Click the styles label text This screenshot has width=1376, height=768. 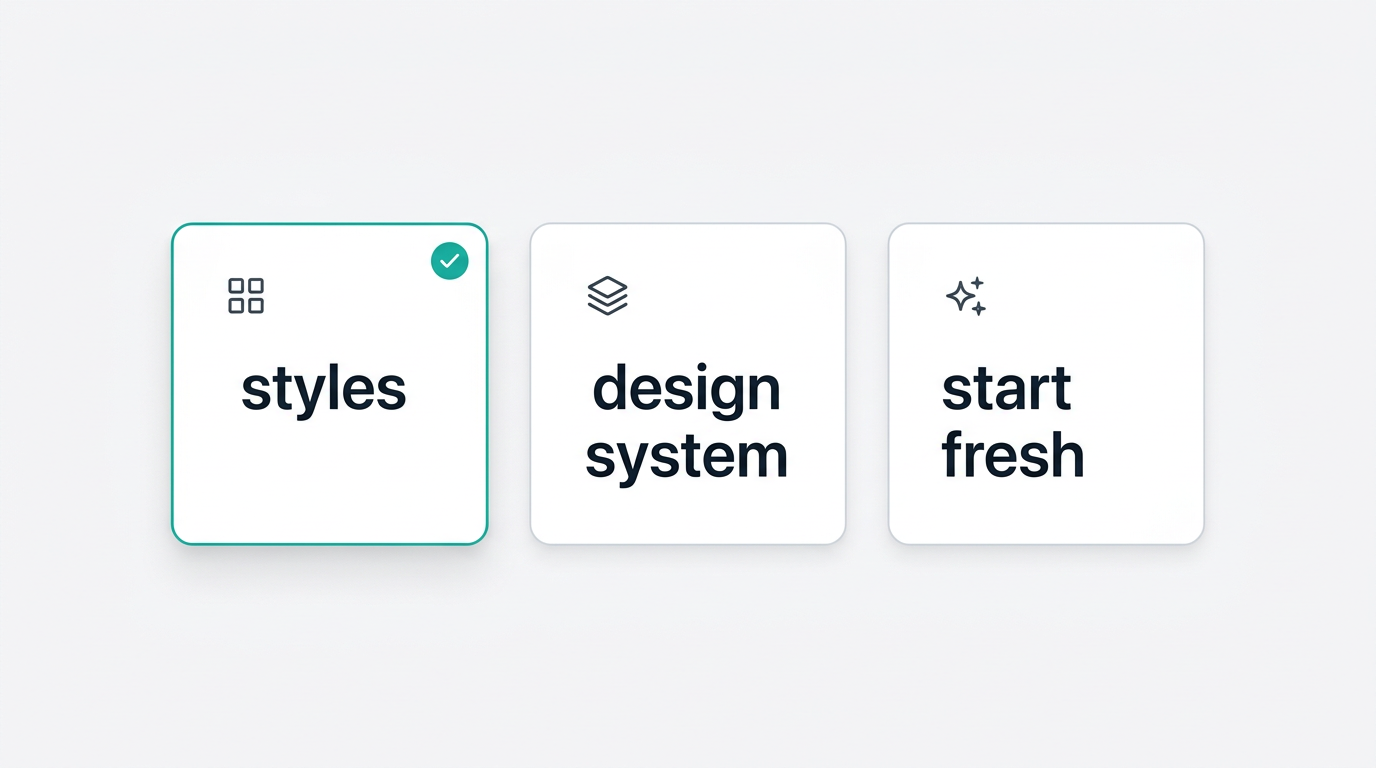[x=323, y=388]
